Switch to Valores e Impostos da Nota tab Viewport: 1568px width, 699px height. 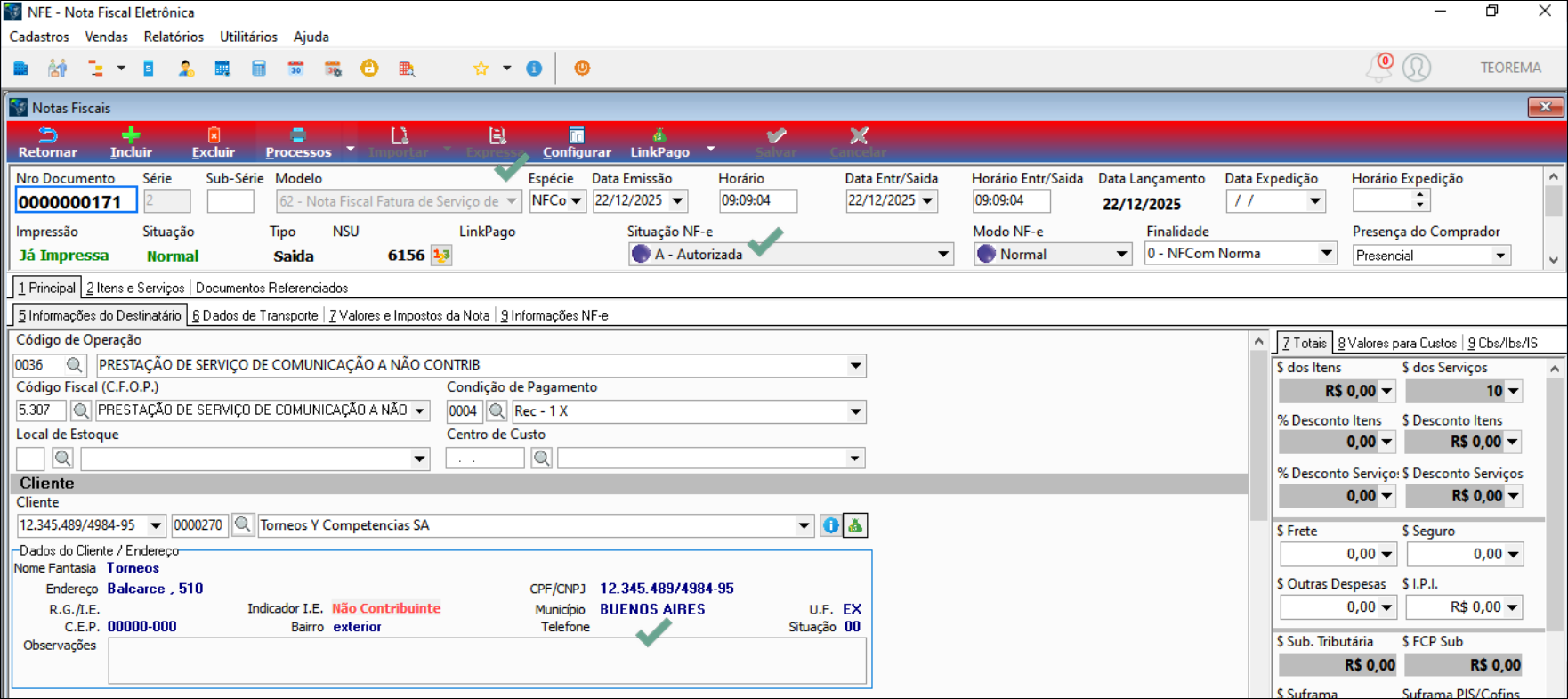pos(408,315)
